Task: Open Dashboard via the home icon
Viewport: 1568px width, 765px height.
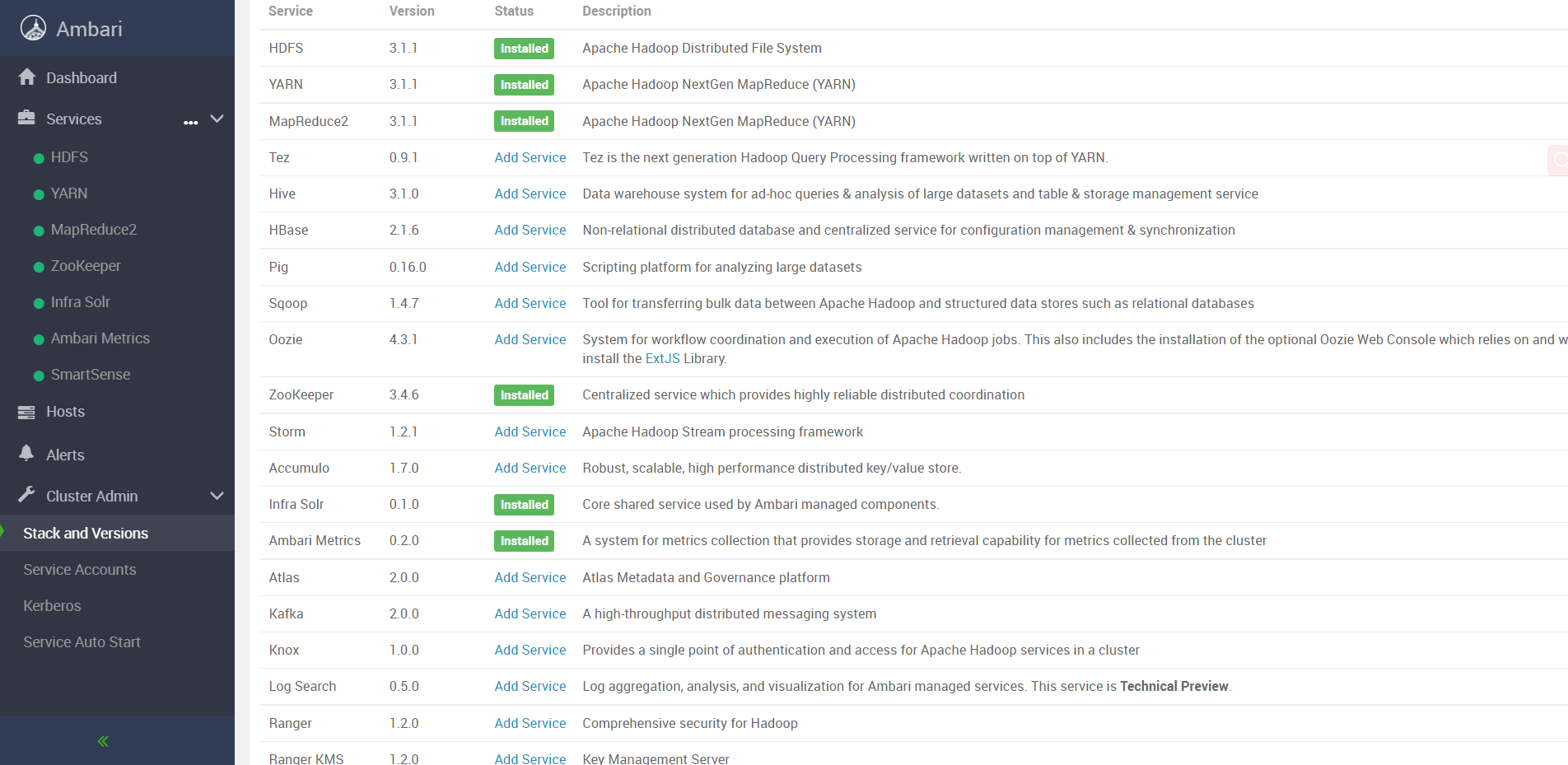Action: (x=27, y=77)
